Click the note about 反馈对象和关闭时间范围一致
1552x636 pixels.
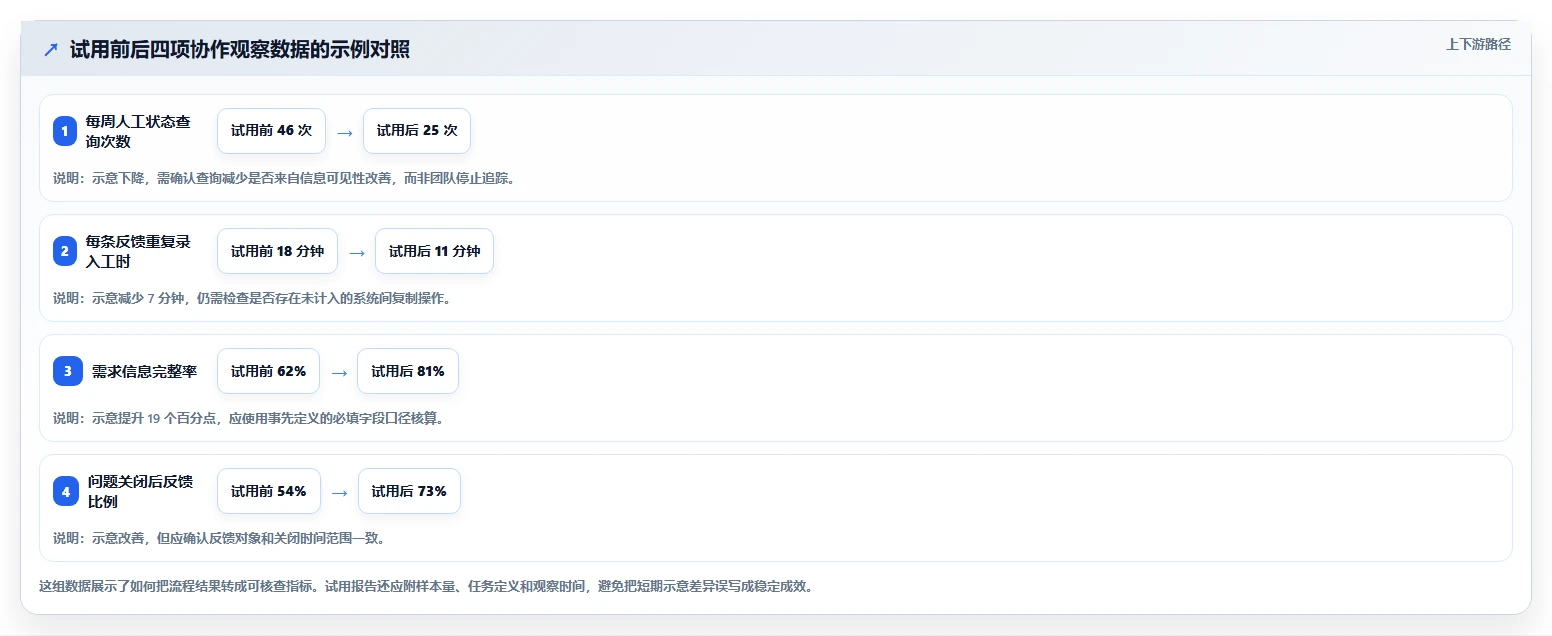pyautogui.click(x=219, y=538)
